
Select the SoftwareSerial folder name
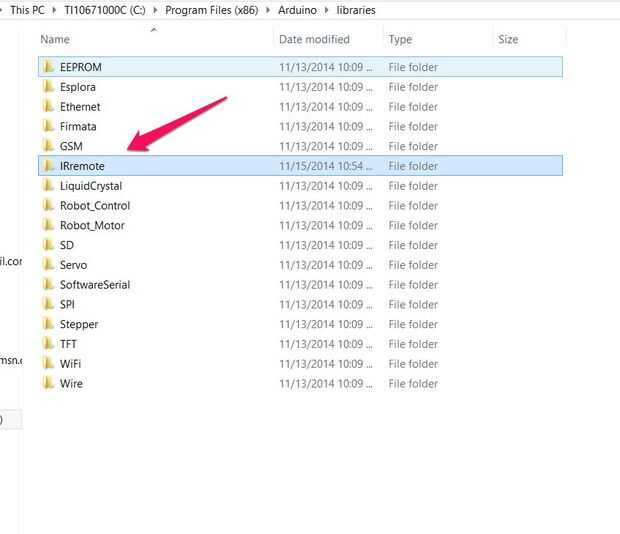click(95, 285)
